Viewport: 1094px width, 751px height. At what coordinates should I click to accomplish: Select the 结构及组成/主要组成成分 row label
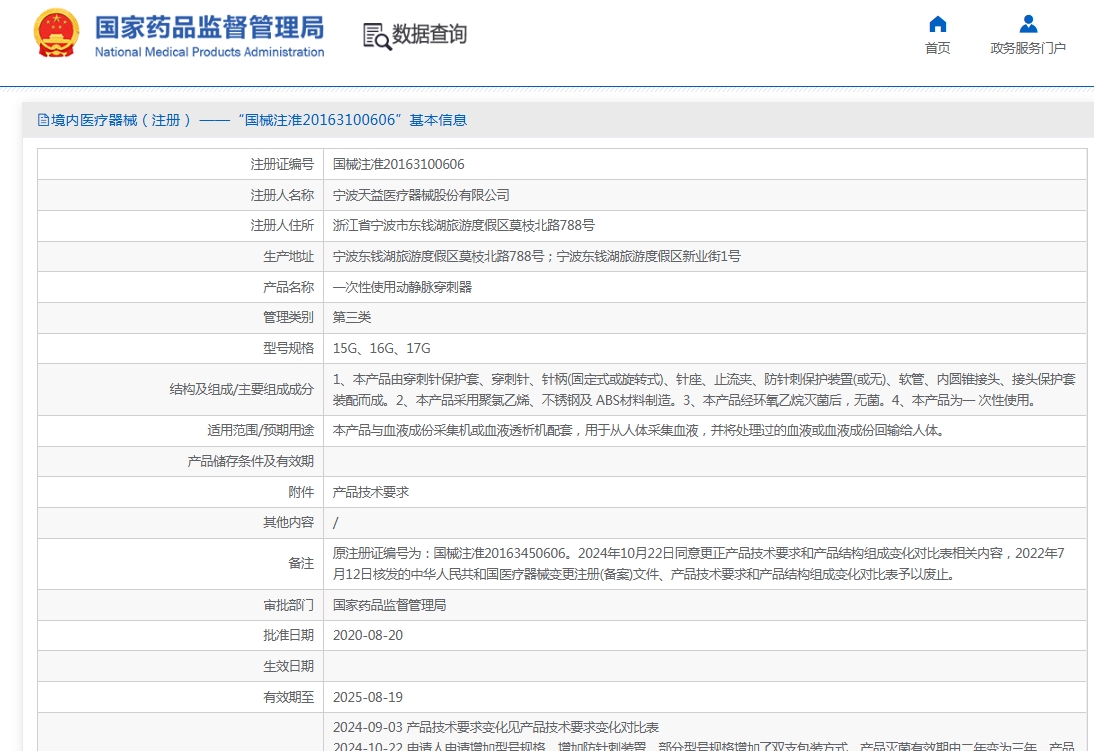tap(241, 389)
